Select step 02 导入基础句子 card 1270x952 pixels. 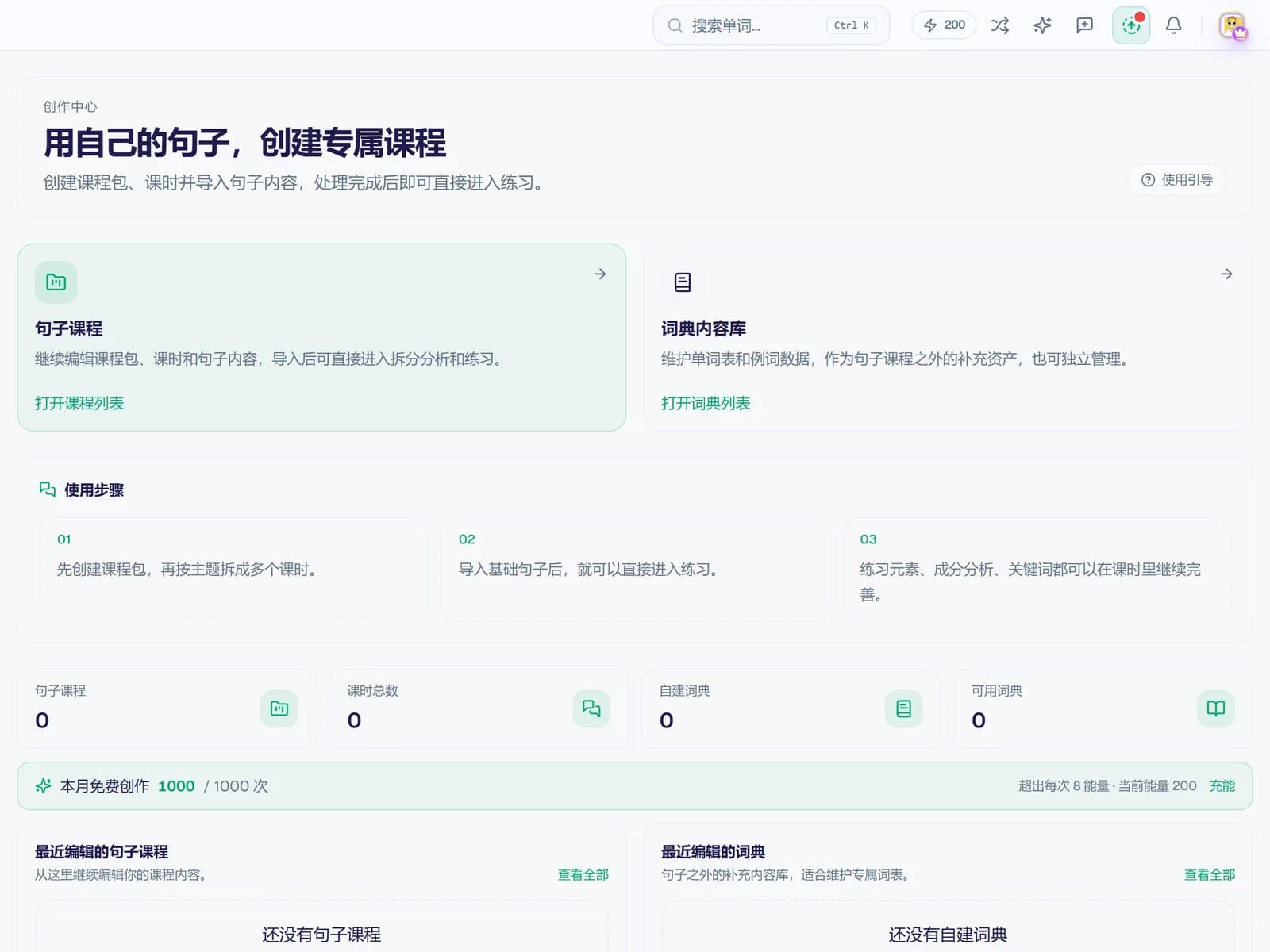click(635, 569)
